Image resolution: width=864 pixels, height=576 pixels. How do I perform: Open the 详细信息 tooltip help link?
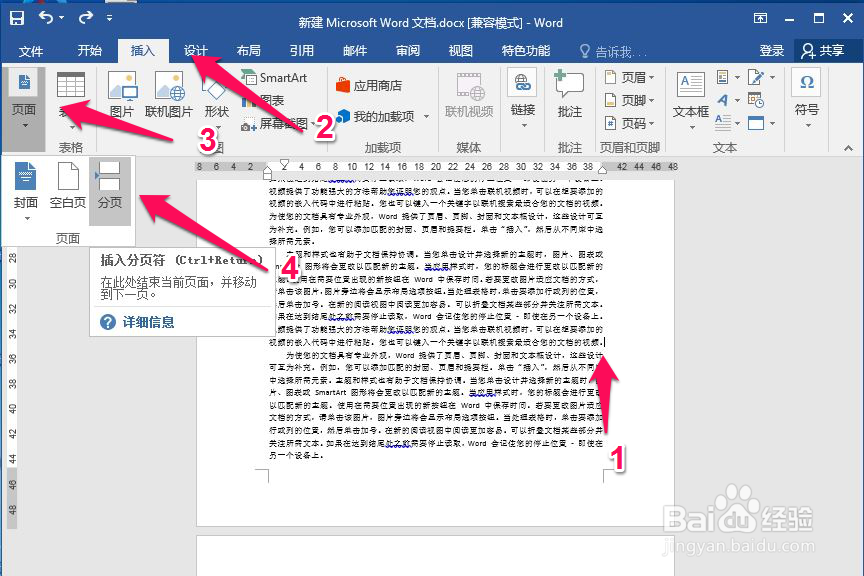147,322
